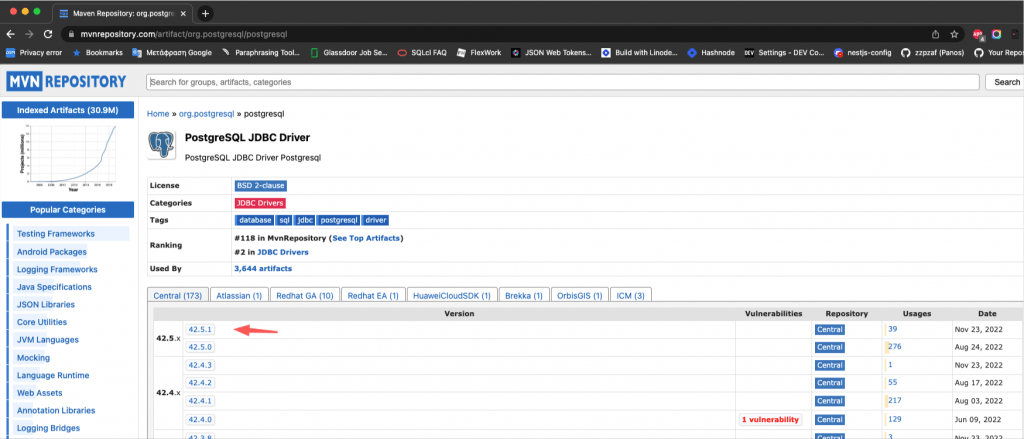Open version 42.4.3
The height and width of the screenshot is (439, 1024).
200,365
